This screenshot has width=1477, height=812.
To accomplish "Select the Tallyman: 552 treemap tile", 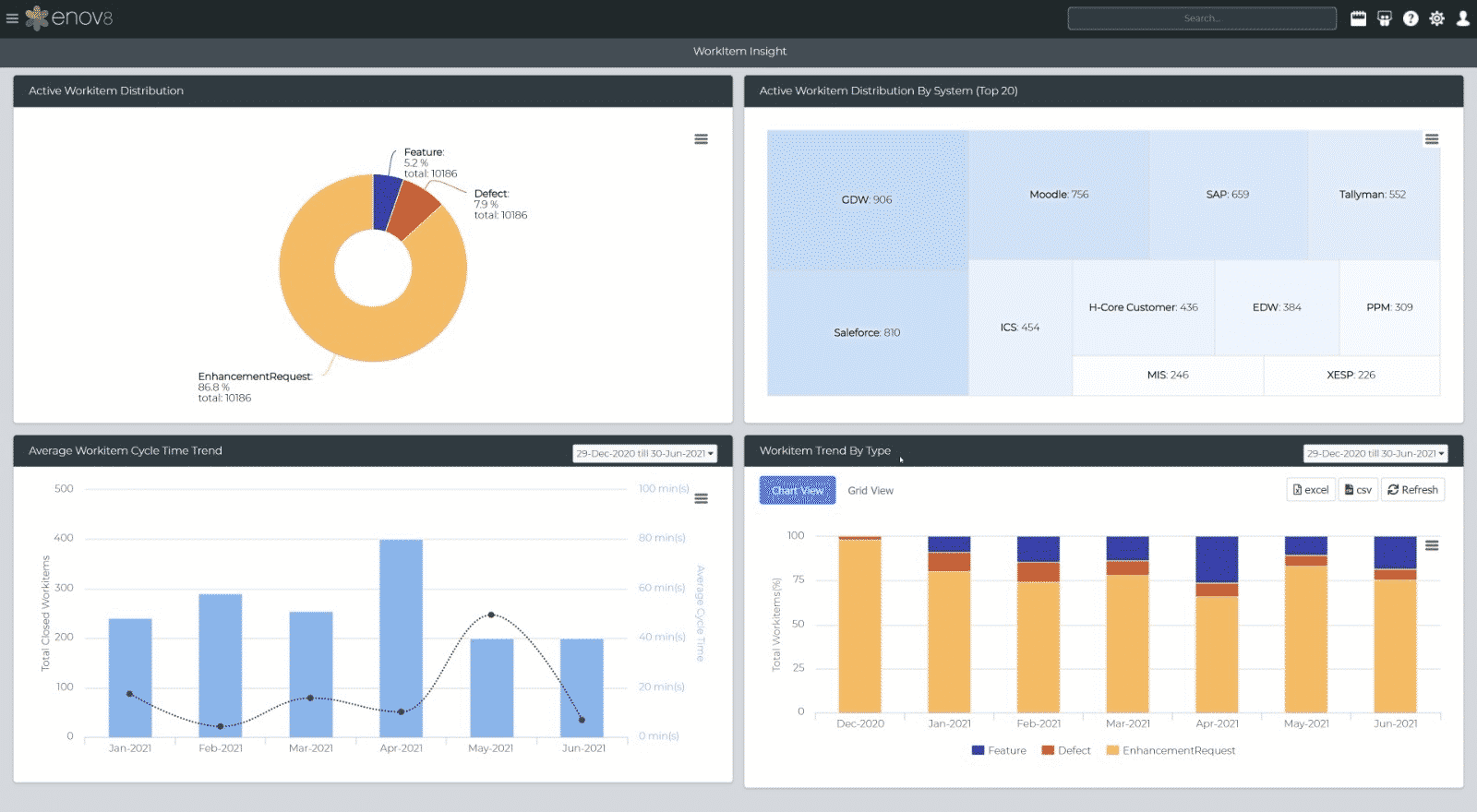I will coord(1373,195).
